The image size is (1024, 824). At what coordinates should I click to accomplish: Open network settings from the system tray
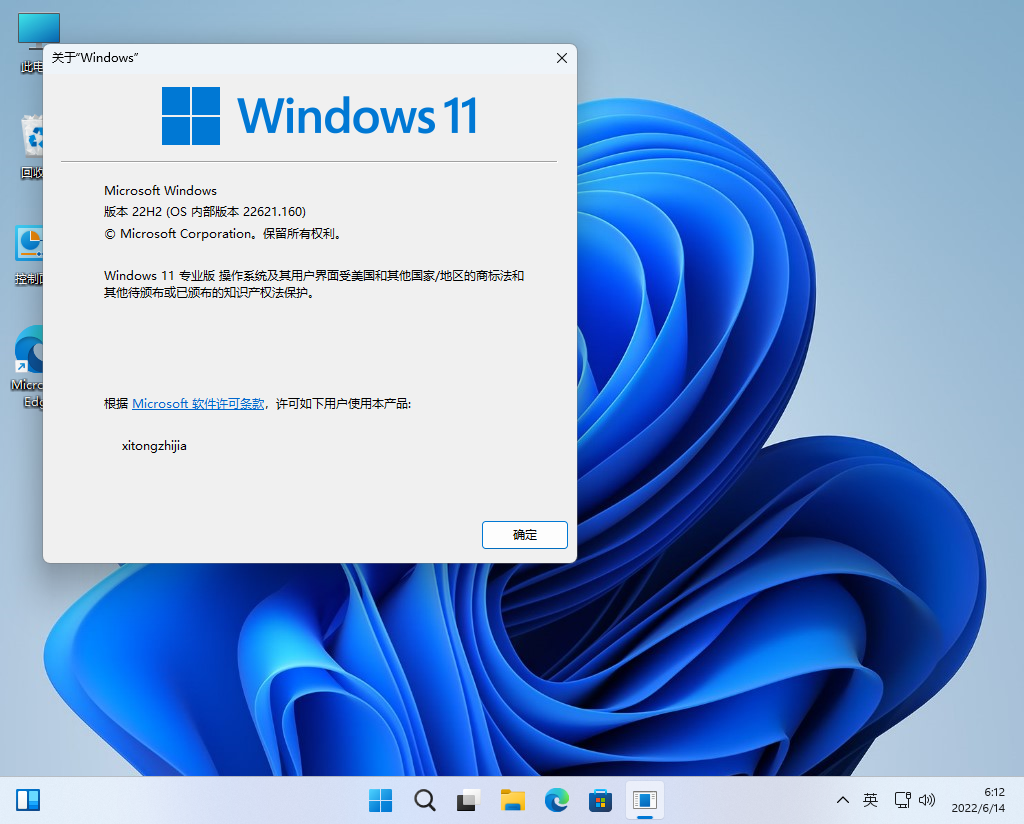pyautogui.click(x=903, y=800)
